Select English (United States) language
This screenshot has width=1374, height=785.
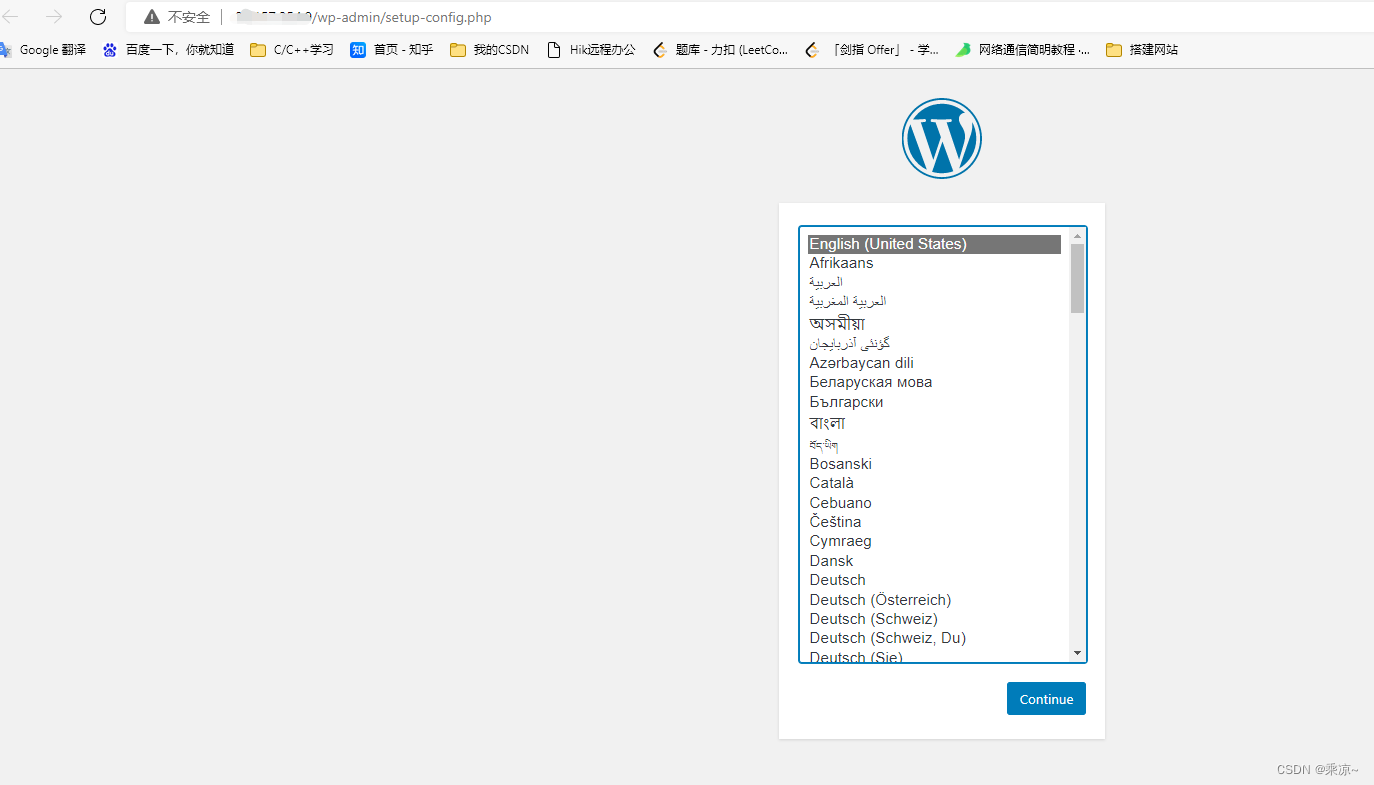934,244
